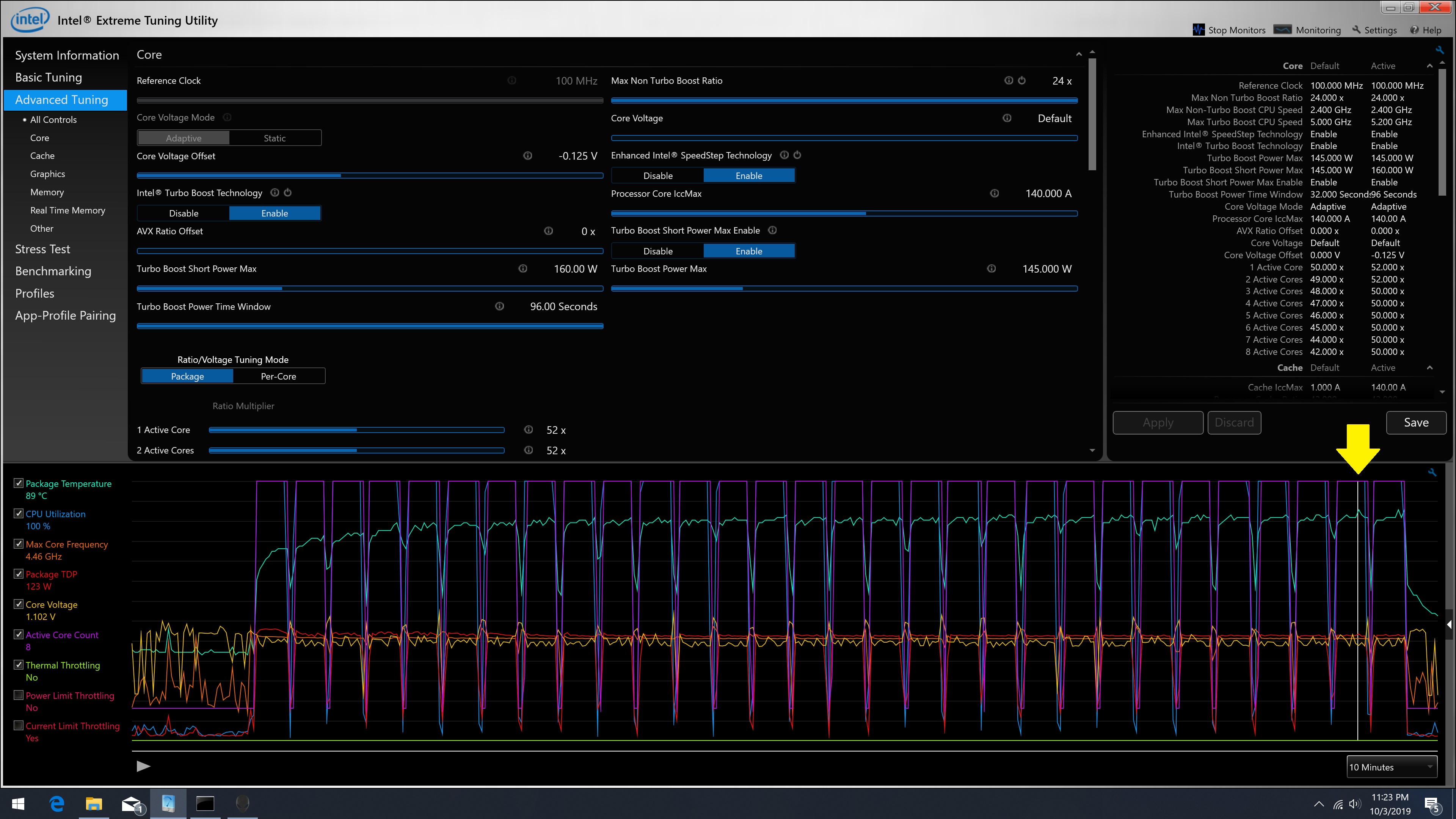The width and height of the screenshot is (1456, 819).
Task: Show info for Turbo Boost Short Power Max
Action: (x=523, y=268)
